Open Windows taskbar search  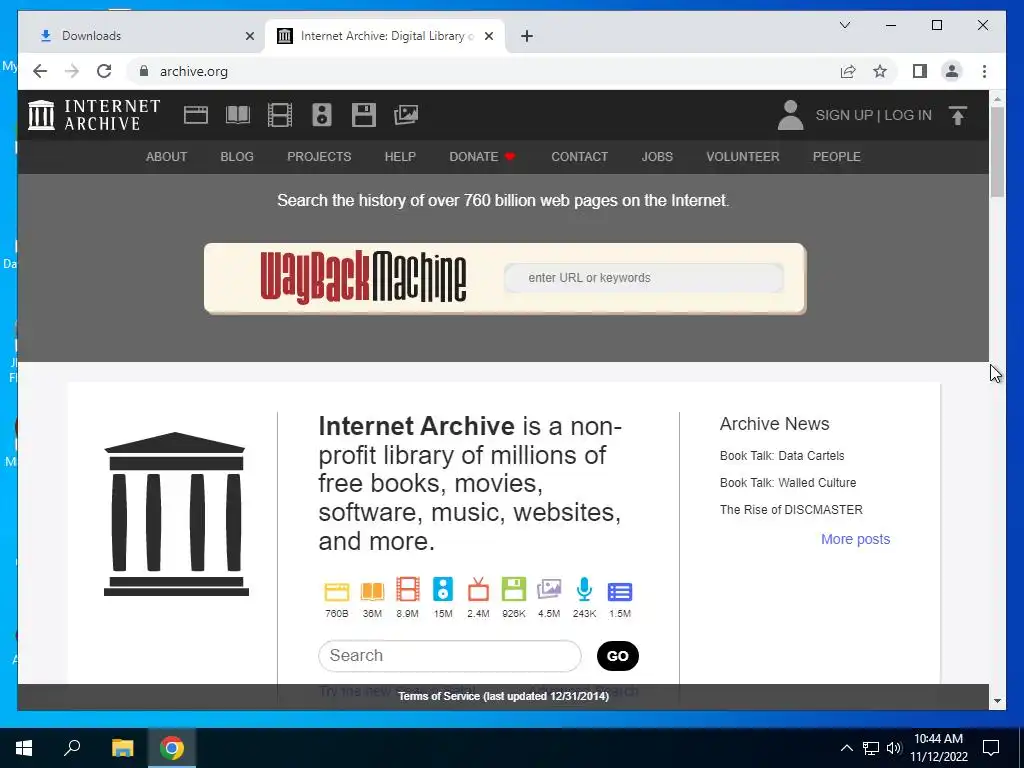coord(72,748)
